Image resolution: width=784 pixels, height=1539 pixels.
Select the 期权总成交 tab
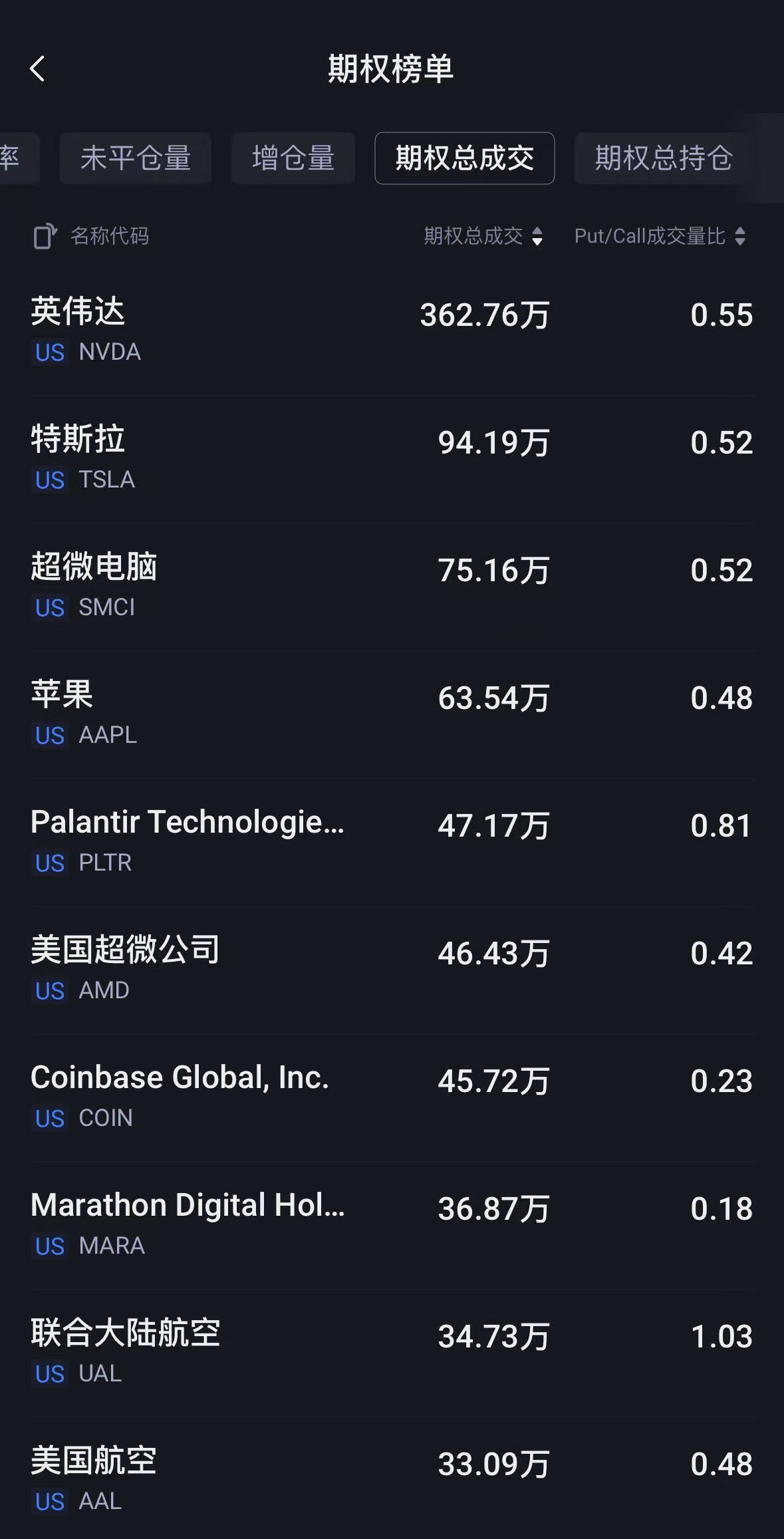464,158
